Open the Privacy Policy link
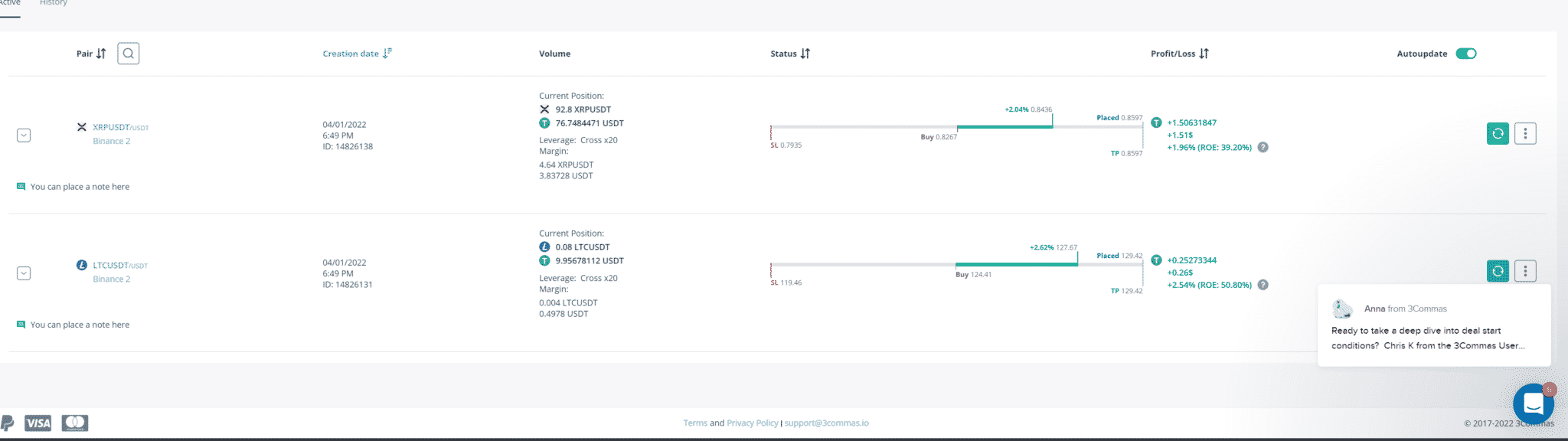The height and width of the screenshot is (441, 1568). [753, 423]
